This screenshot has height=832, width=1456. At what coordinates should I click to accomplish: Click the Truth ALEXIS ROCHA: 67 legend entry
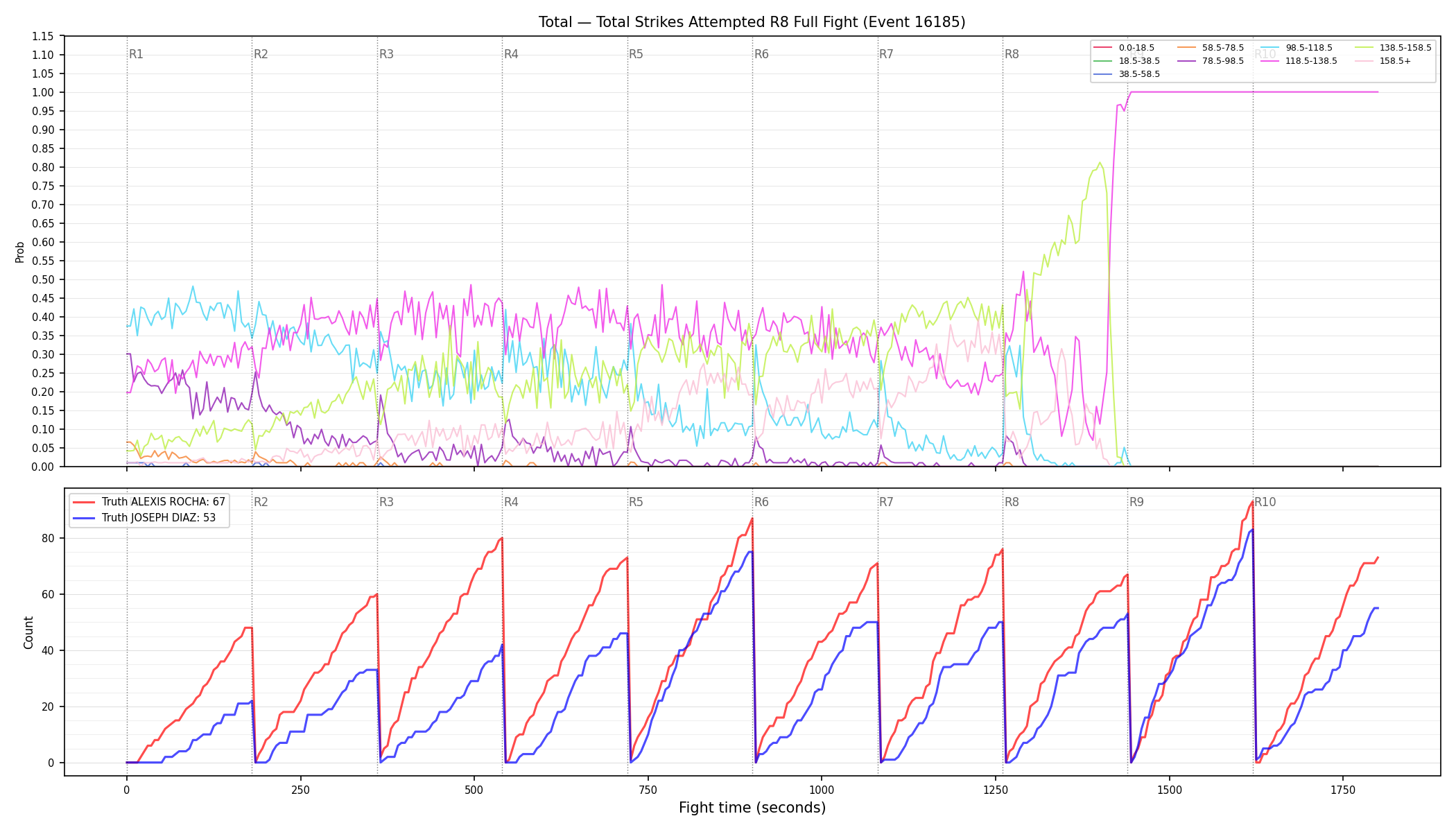point(148,502)
